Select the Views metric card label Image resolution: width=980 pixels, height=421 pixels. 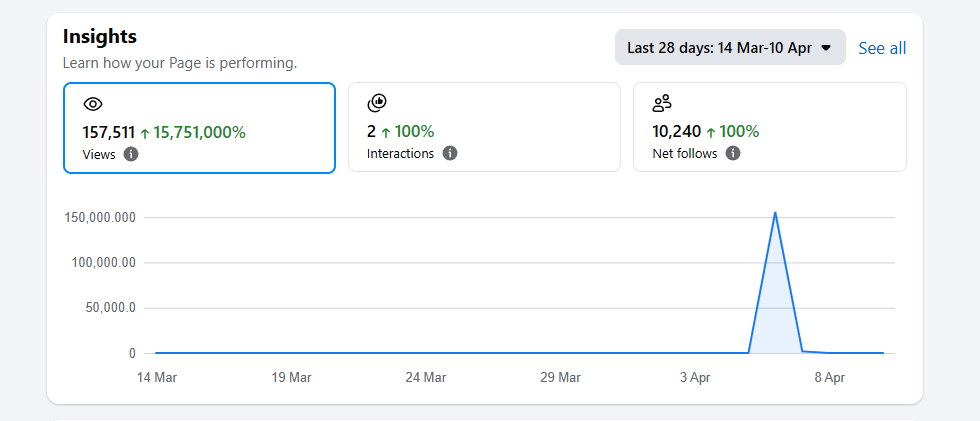[99, 154]
